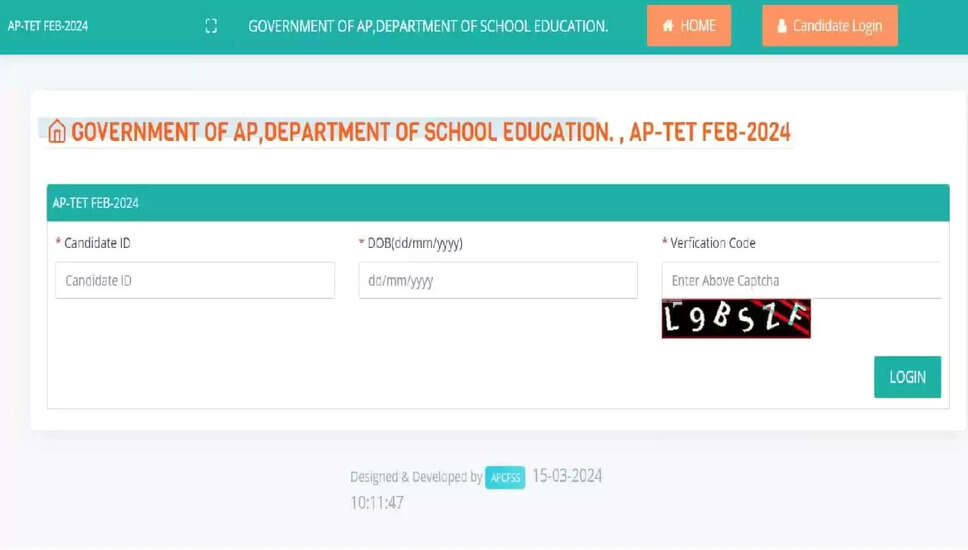The image size is (968, 550).
Task: Click the Enter Above Captcha field
Action: [x=800, y=281]
